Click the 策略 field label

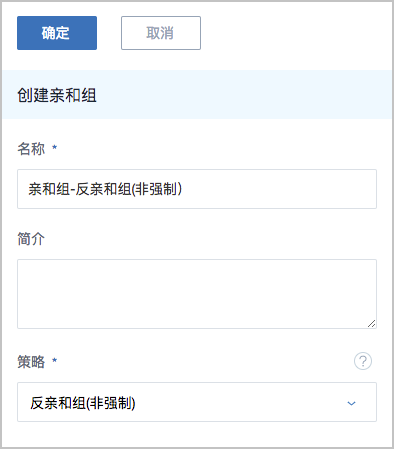point(31,362)
